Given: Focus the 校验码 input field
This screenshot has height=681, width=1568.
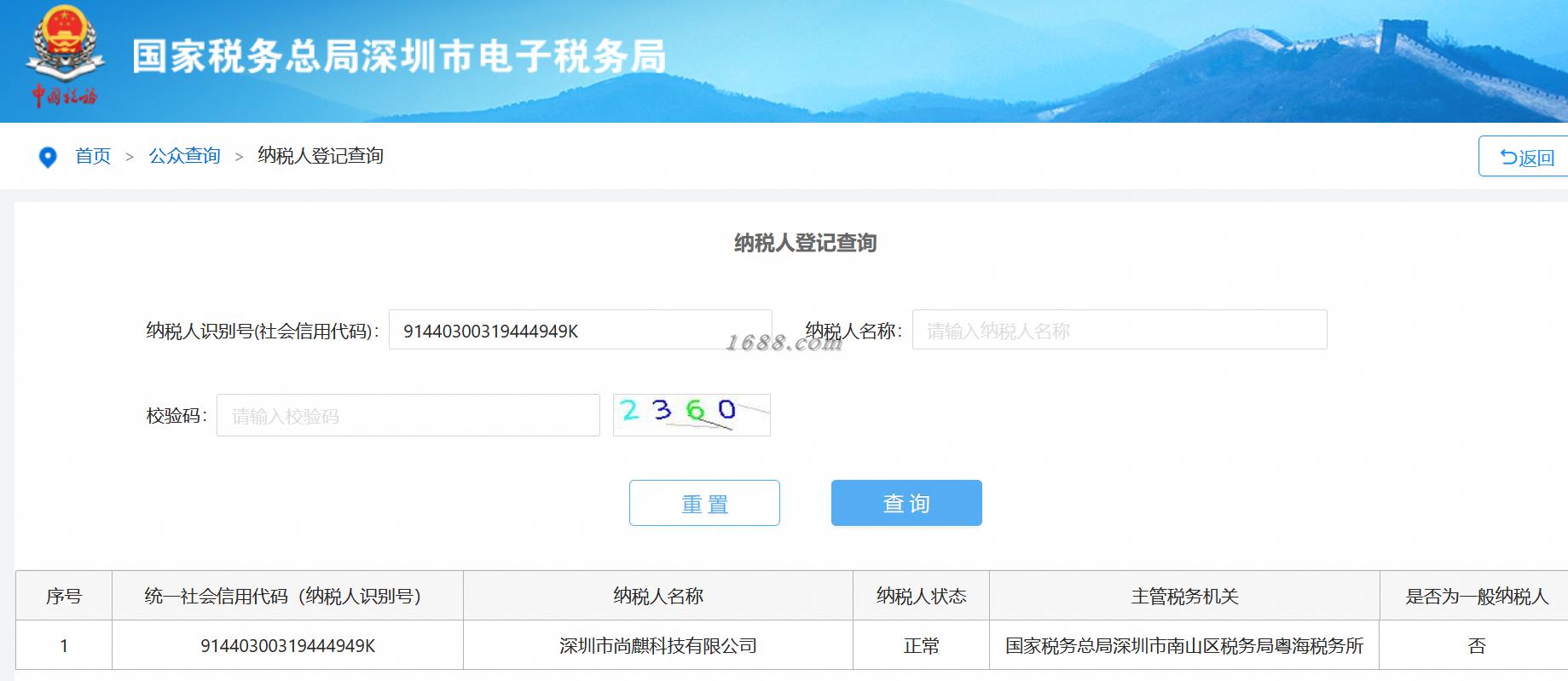Looking at the screenshot, I should click(x=408, y=415).
